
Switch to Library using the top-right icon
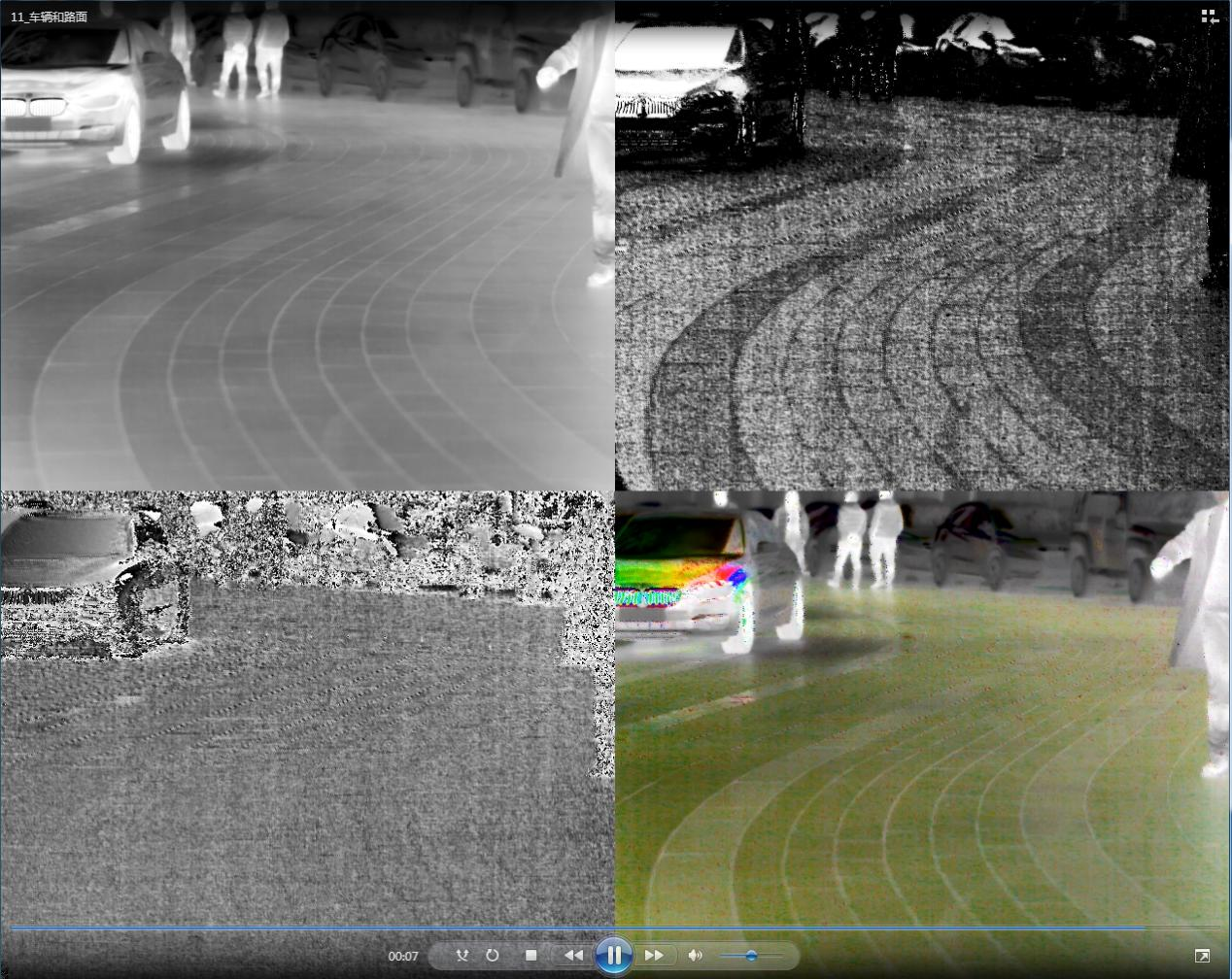pyautogui.click(x=1210, y=17)
